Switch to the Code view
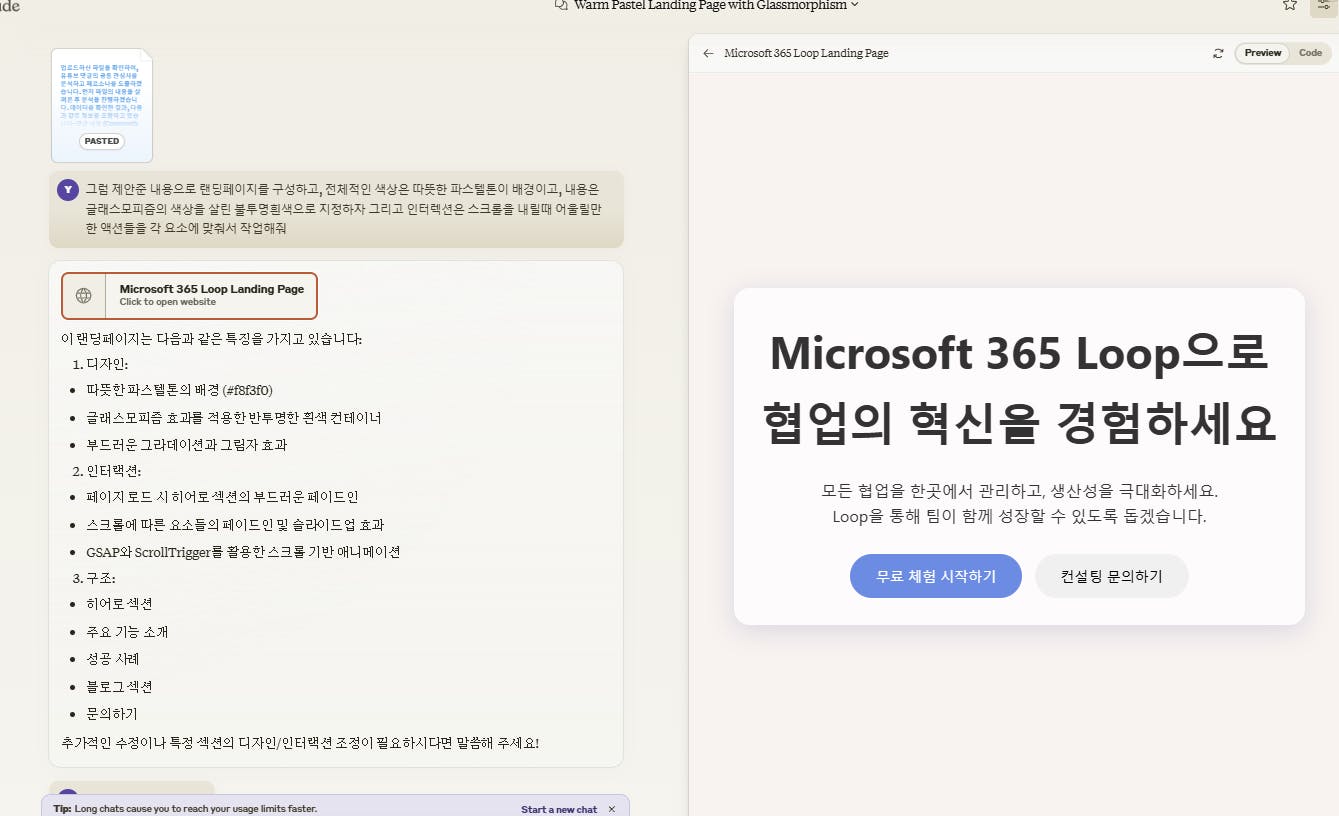The width and height of the screenshot is (1339, 816). tap(1310, 53)
